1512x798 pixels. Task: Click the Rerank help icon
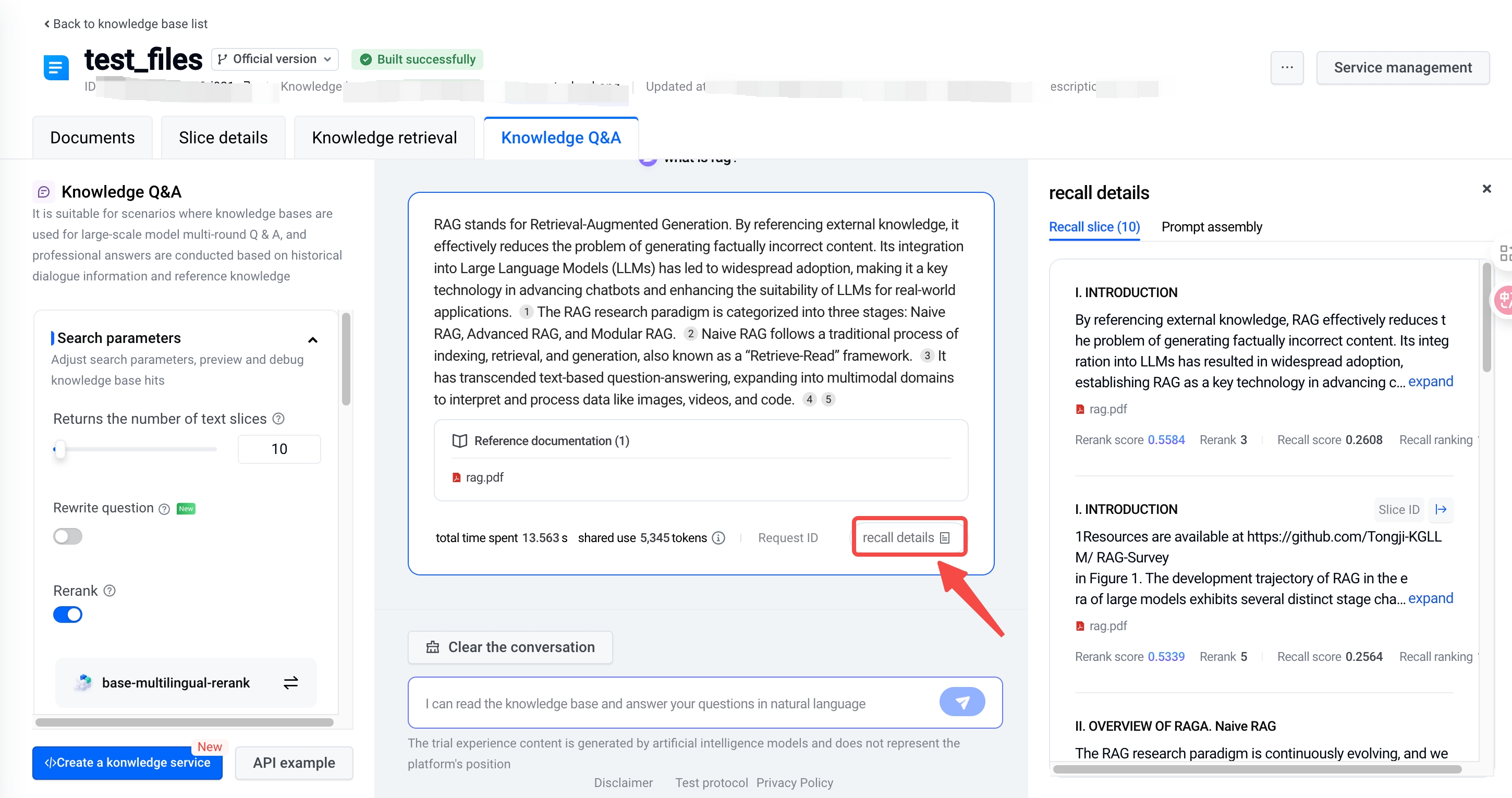point(110,590)
